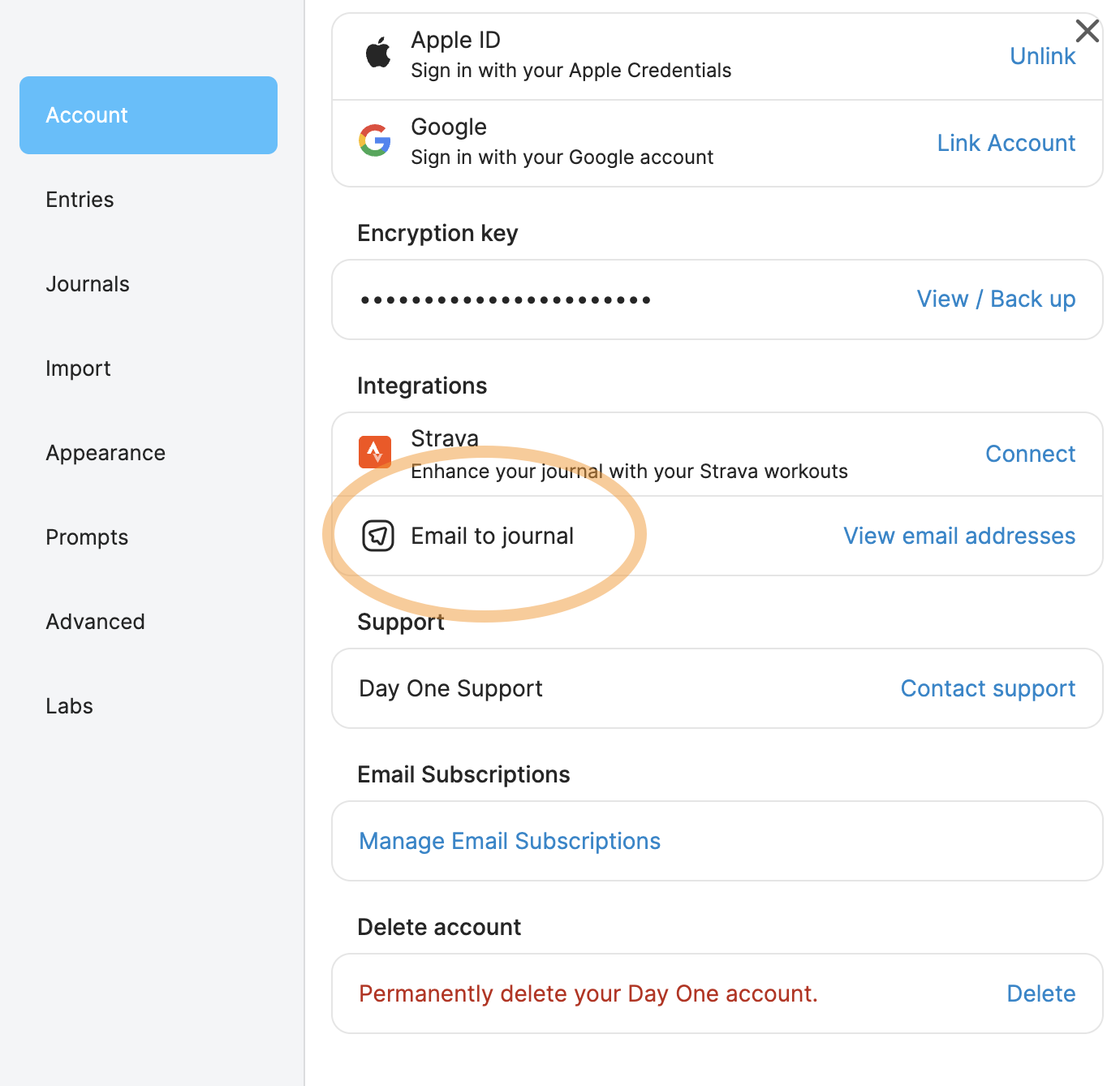Click Link Account for Google
1120x1086 pixels.
click(1006, 143)
